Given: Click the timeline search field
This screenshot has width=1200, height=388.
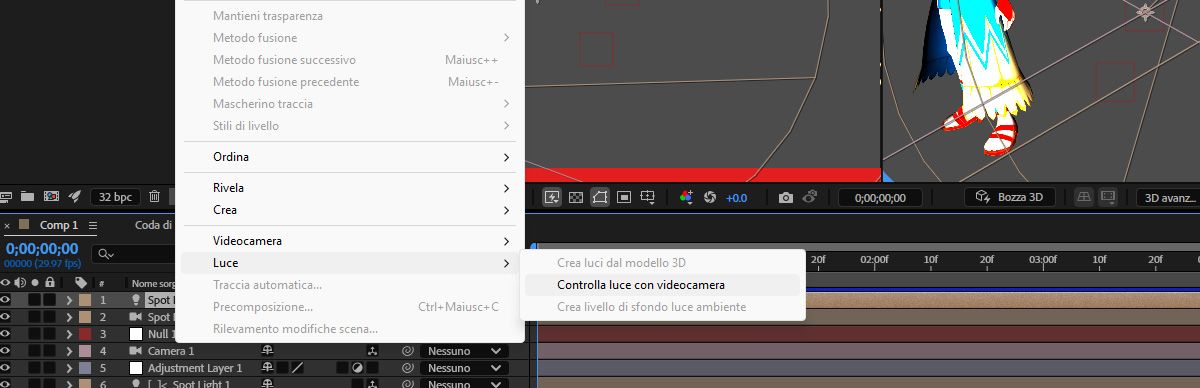Looking at the screenshot, I should (133, 254).
